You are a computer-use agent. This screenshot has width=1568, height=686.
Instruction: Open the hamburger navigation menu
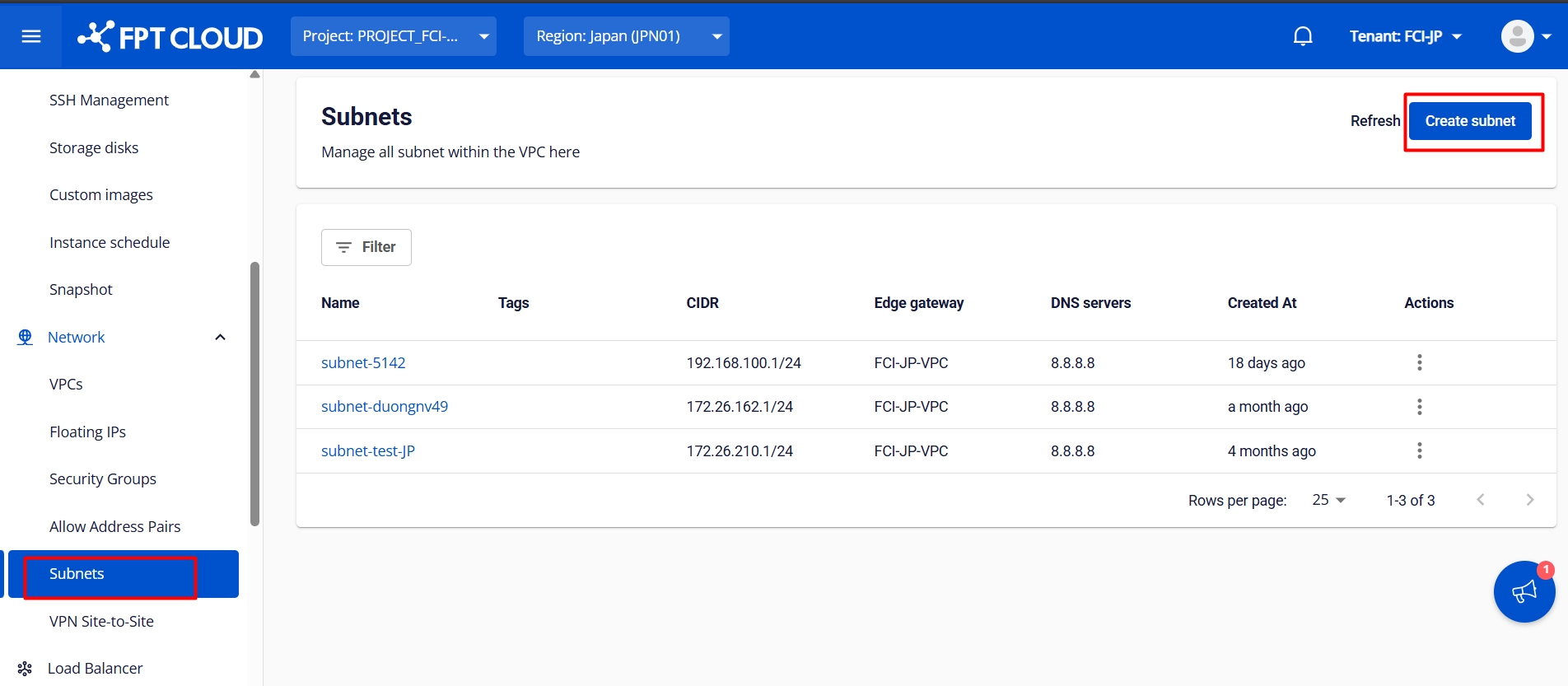point(31,36)
